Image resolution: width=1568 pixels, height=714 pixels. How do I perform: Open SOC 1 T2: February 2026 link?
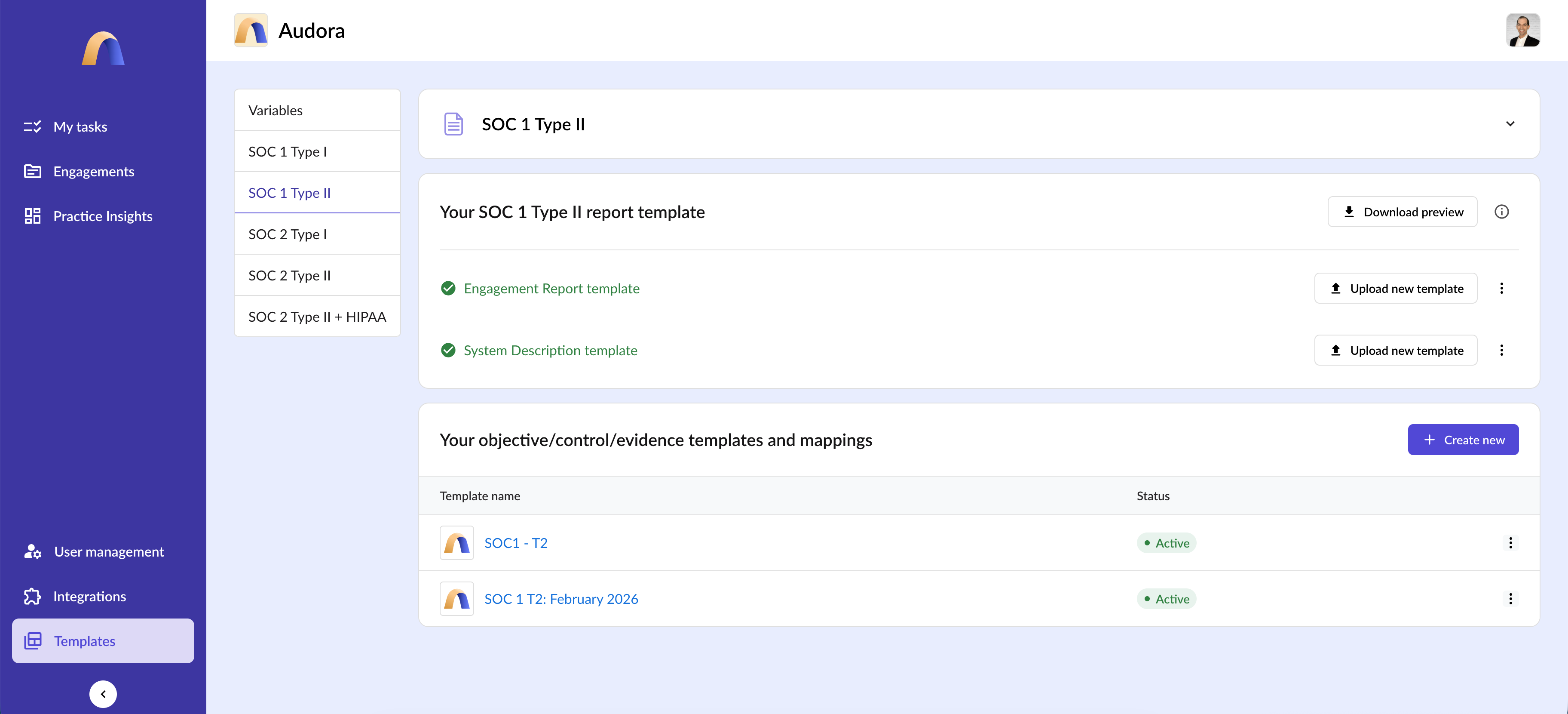(560, 599)
